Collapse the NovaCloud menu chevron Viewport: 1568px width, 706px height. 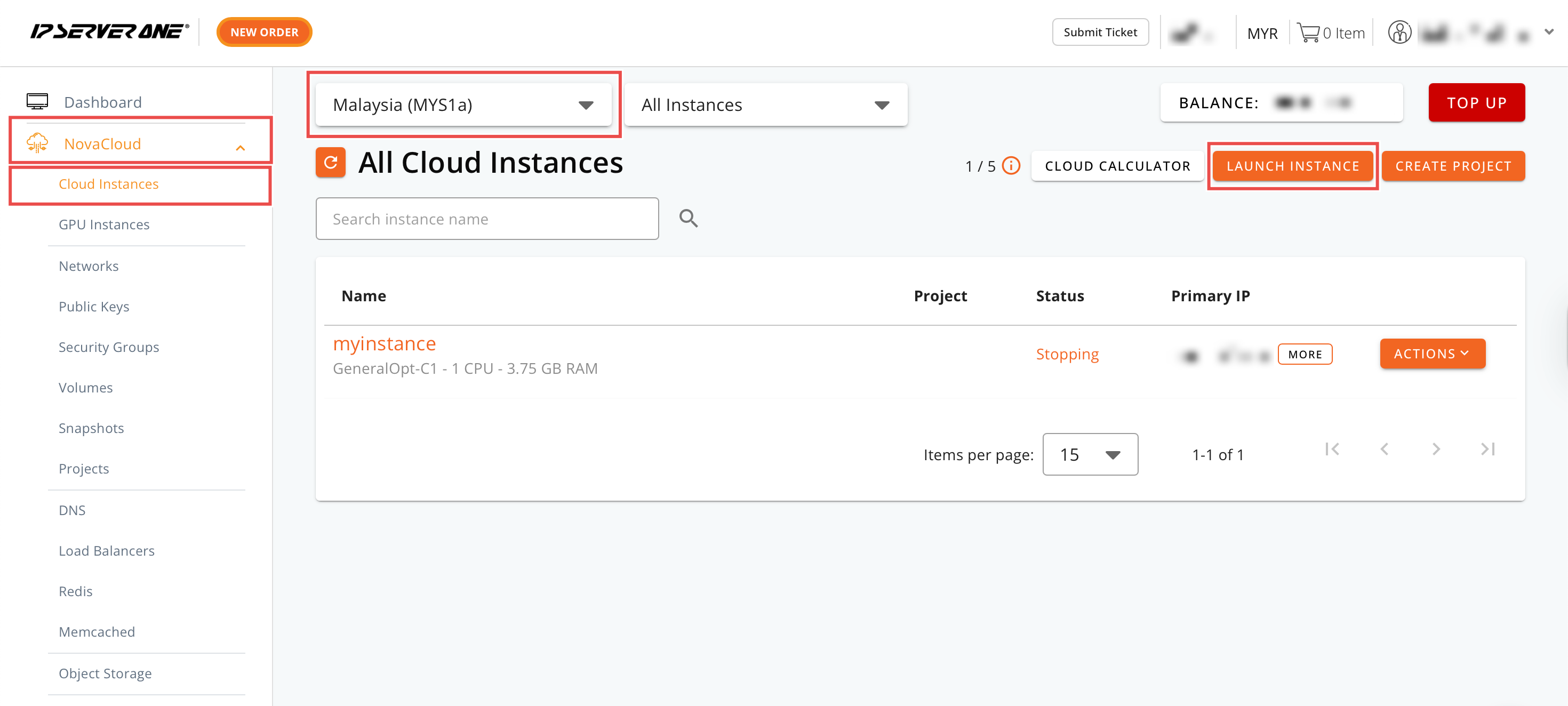241,147
